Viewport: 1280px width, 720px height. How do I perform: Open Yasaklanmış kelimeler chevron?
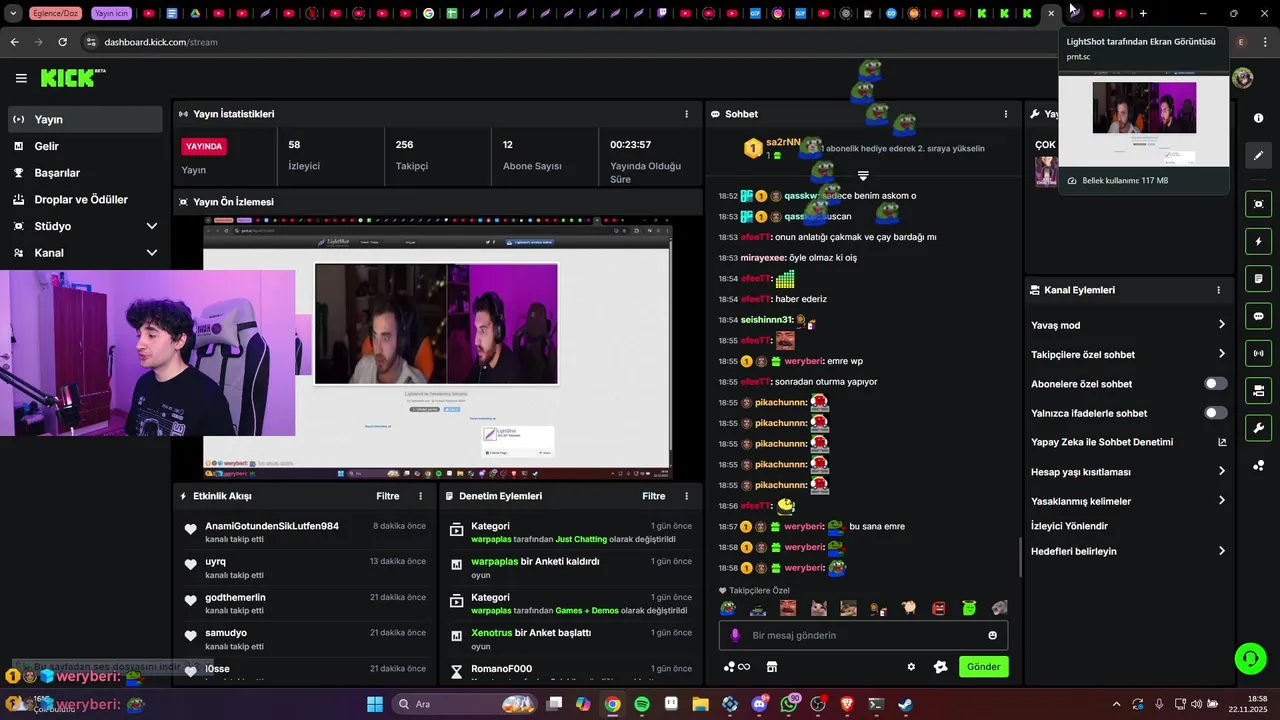1221,501
